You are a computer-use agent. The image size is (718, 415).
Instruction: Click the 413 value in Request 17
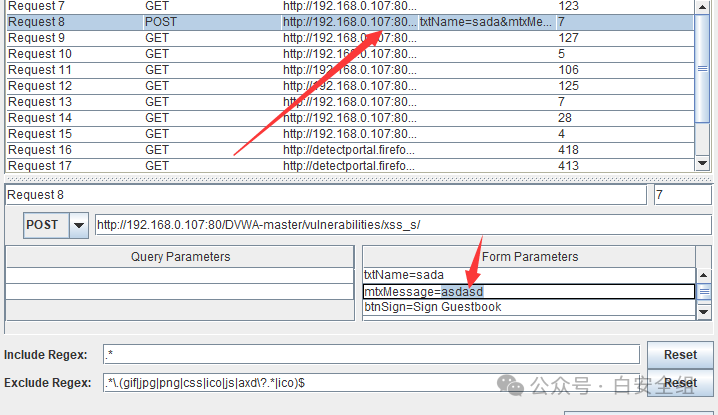click(x=568, y=166)
